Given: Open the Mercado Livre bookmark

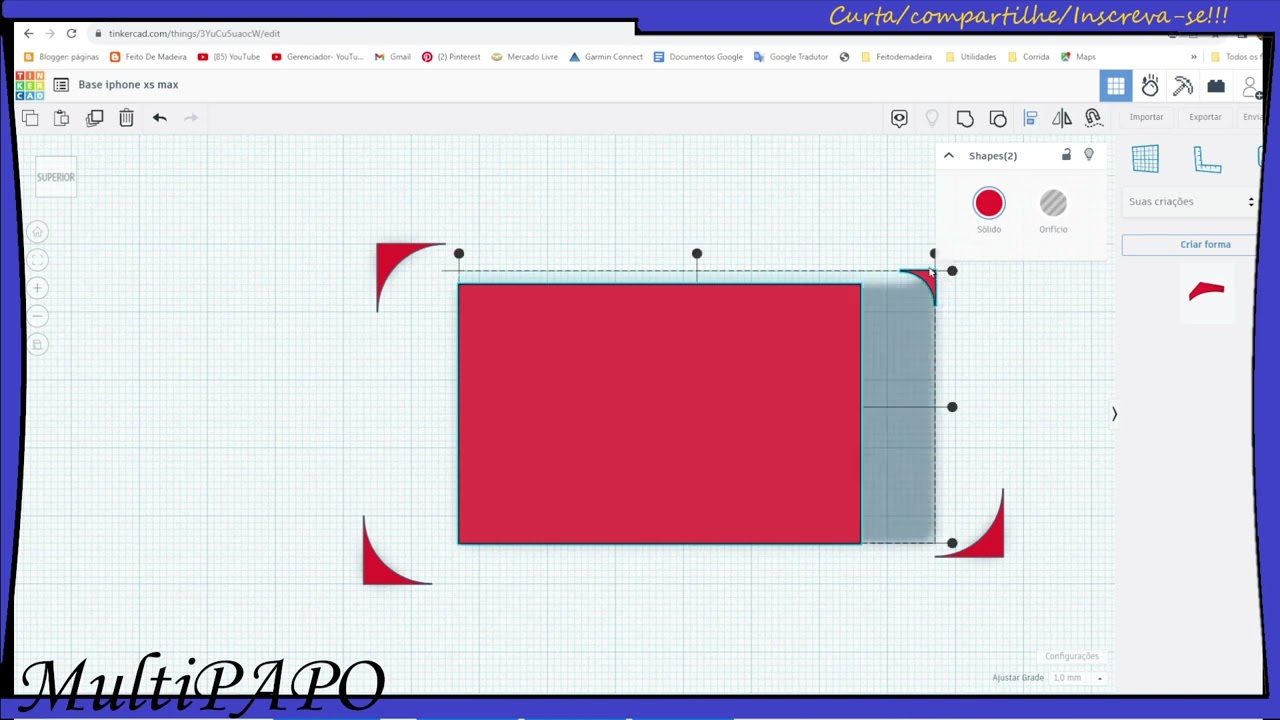Looking at the screenshot, I should coord(525,57).
